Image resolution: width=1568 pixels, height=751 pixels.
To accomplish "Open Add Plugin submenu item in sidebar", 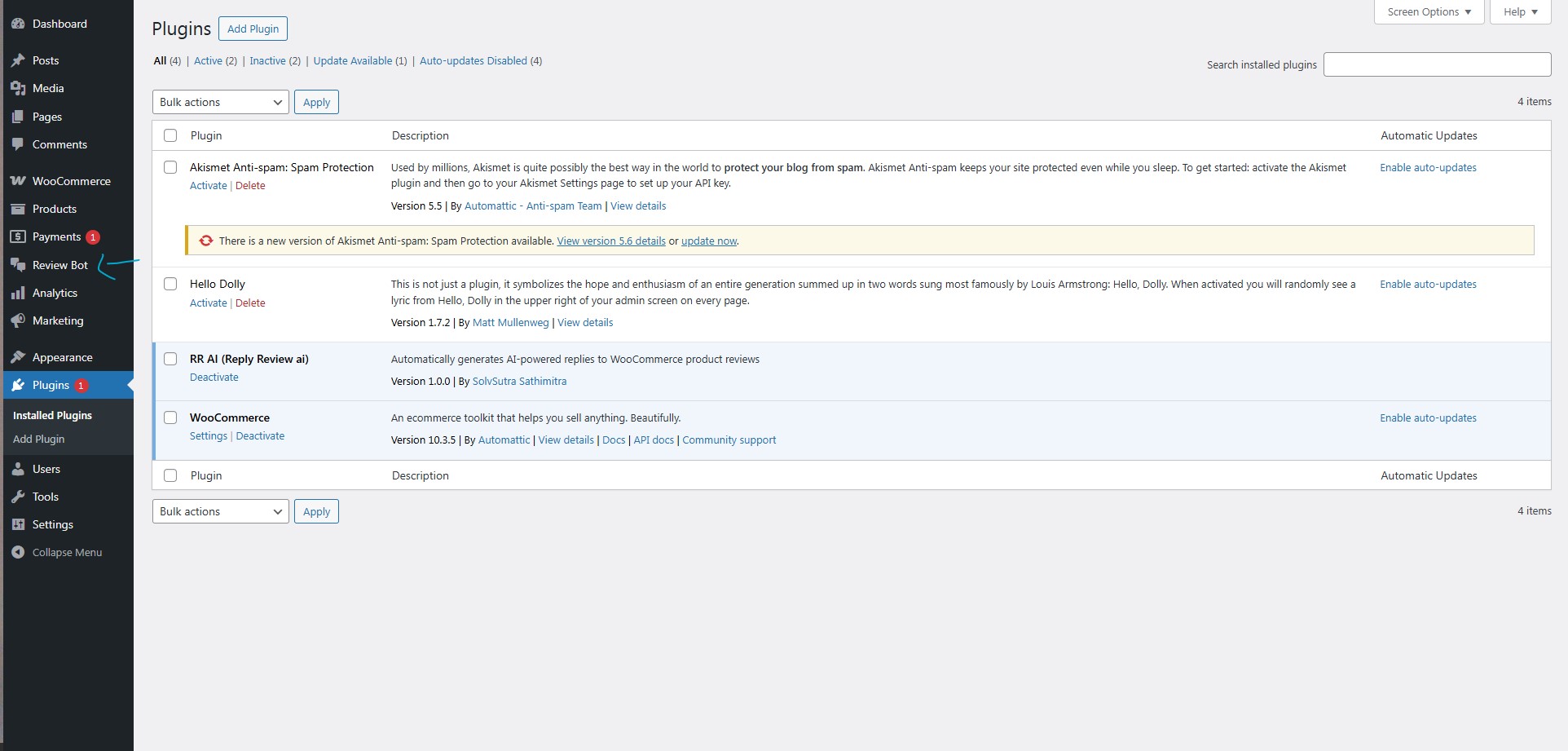I will pyautogui.click(x=38, y=439).
